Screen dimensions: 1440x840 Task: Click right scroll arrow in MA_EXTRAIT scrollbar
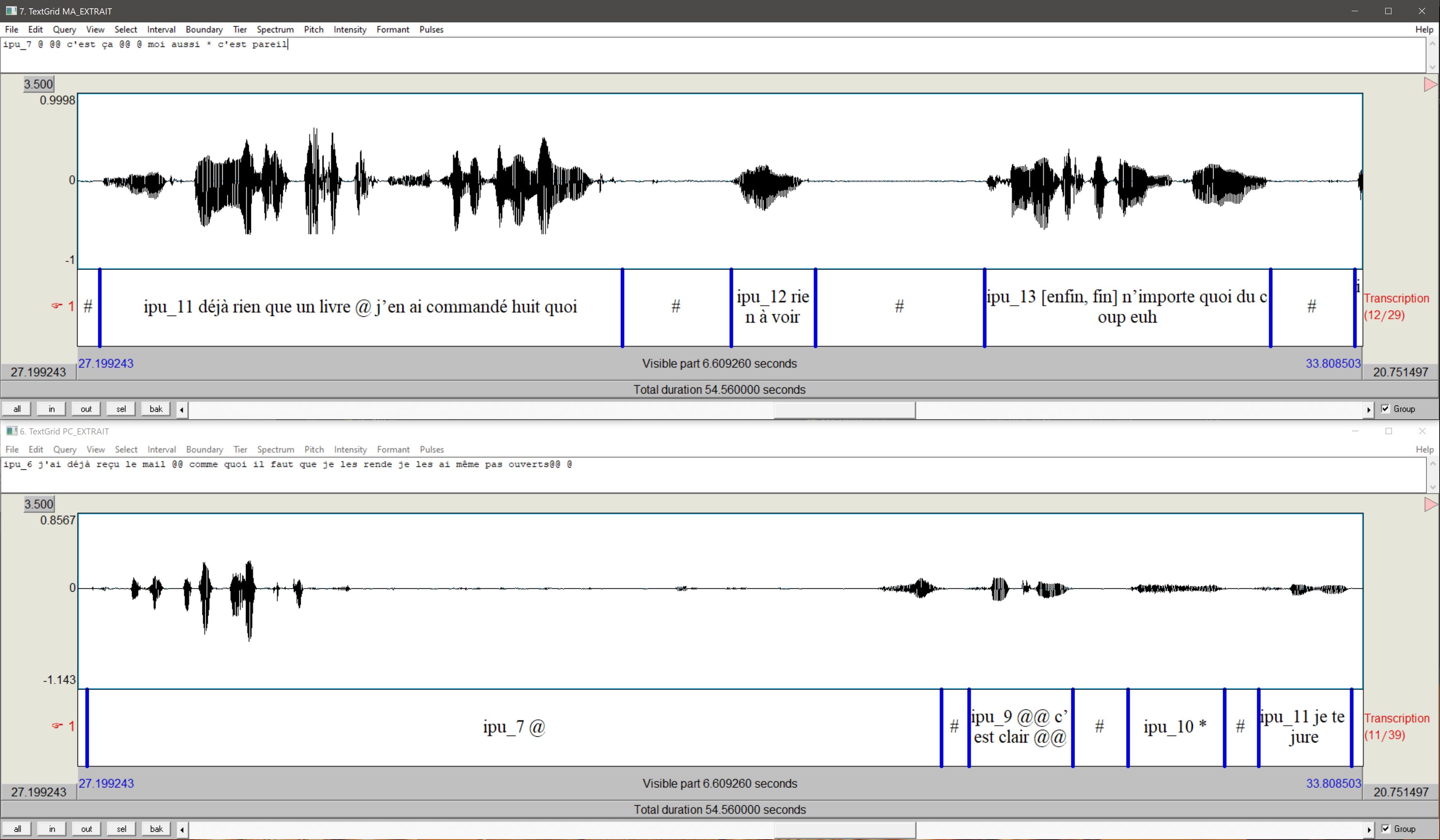pos(1369,409)
